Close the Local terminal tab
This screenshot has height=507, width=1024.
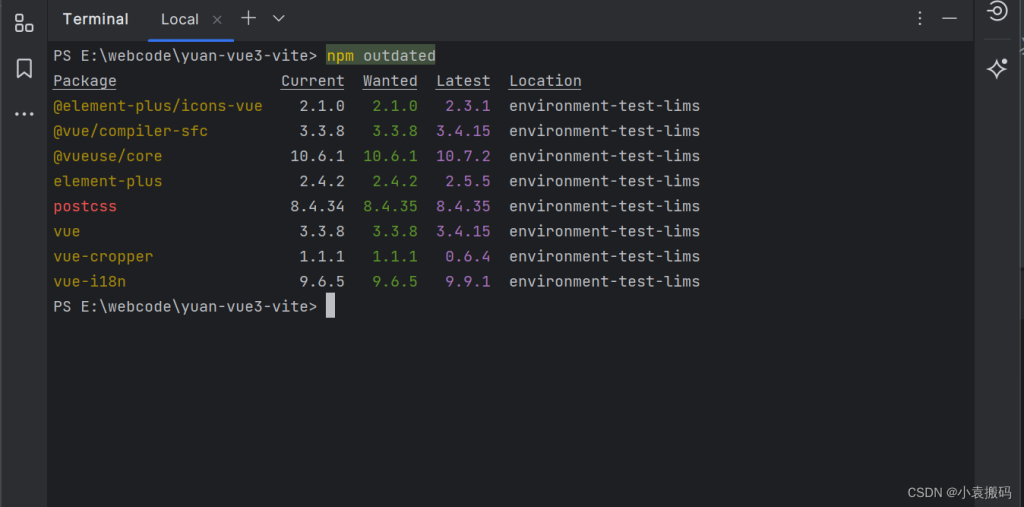click(x=217, y=19)
